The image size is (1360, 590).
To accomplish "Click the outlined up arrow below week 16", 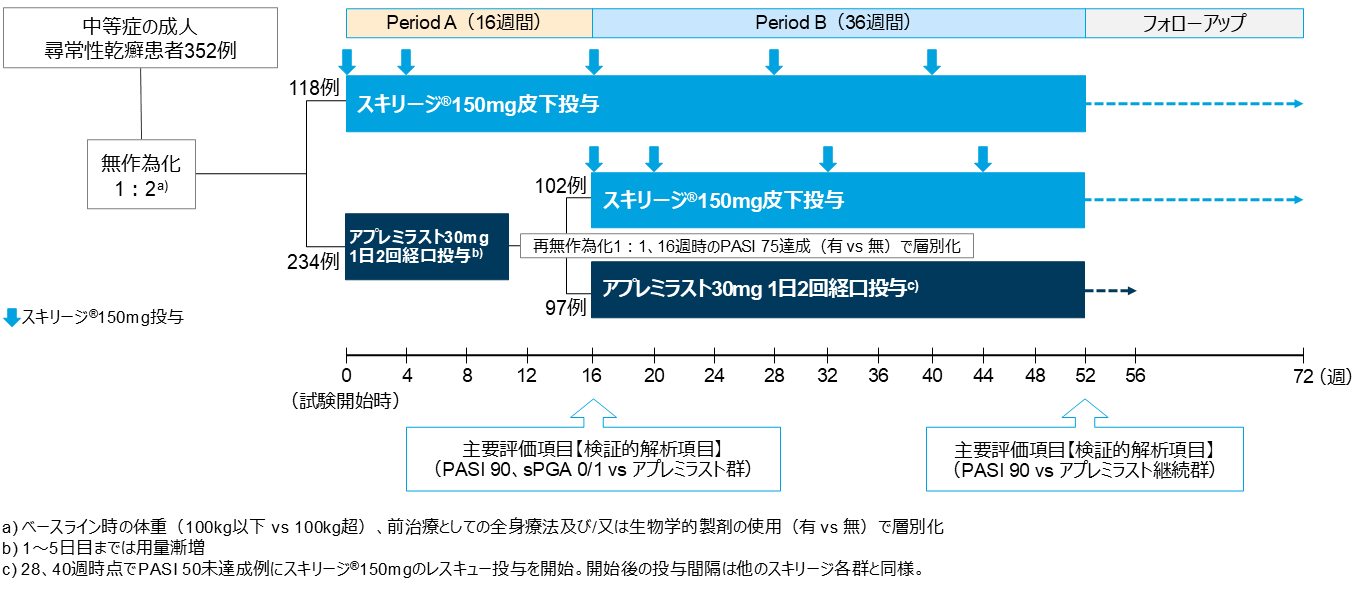I will pos(592,411).
